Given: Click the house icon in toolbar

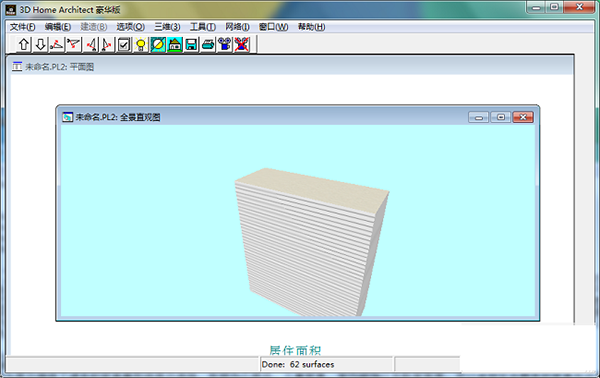Looking at the screenshot, I should coord(174,45).
